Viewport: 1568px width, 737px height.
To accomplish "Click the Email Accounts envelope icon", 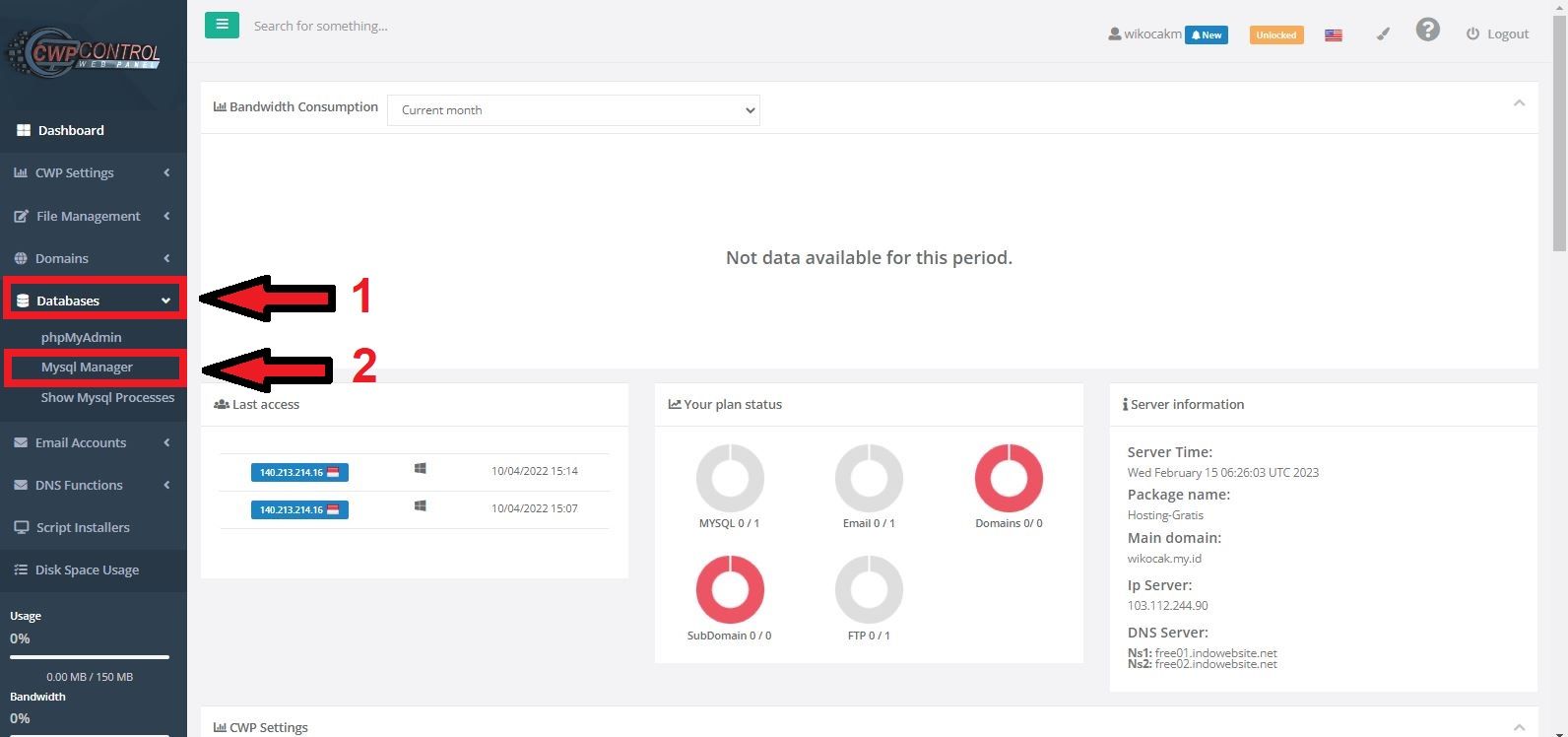I will tap(21, 442).
